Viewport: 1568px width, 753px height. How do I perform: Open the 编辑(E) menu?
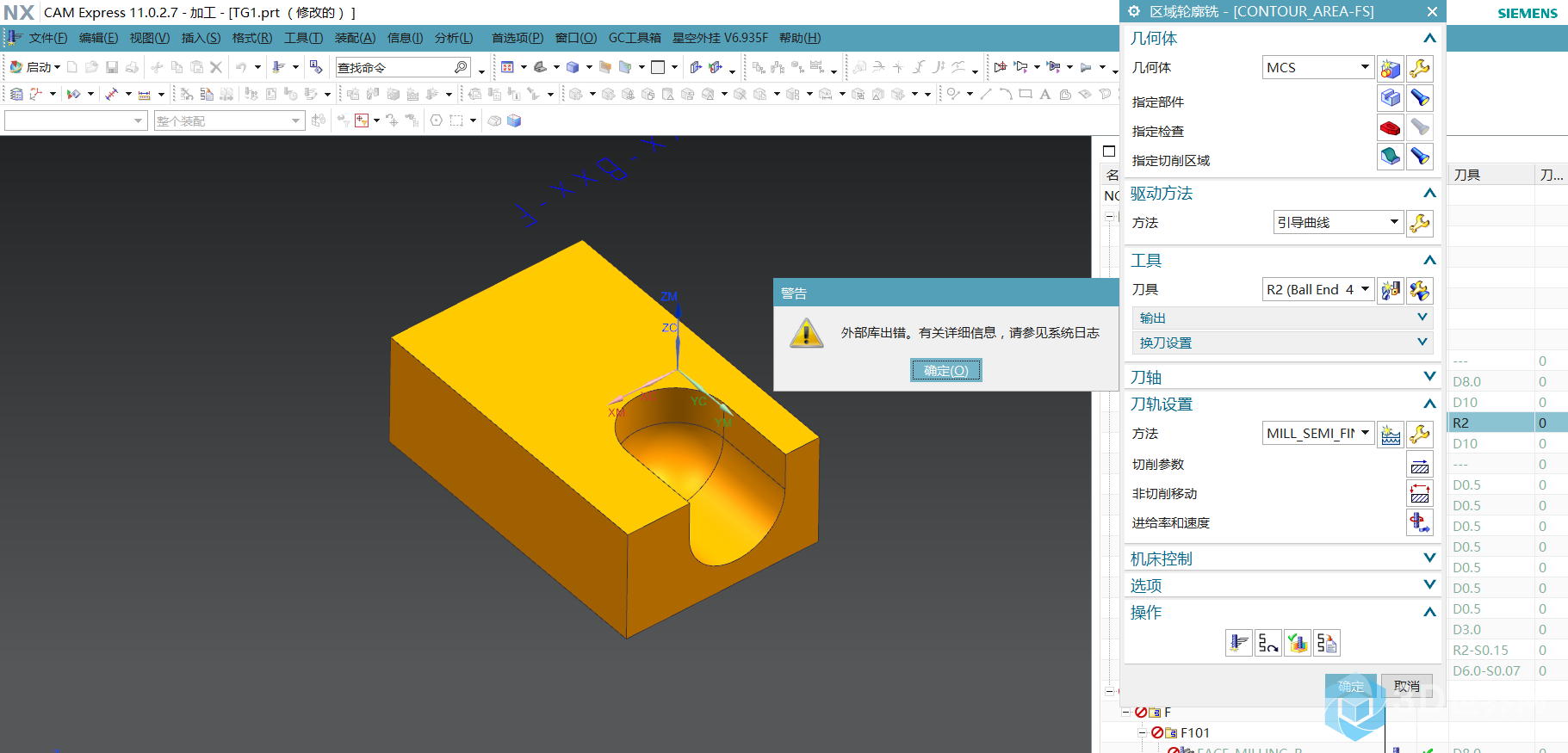coord(98,38)
